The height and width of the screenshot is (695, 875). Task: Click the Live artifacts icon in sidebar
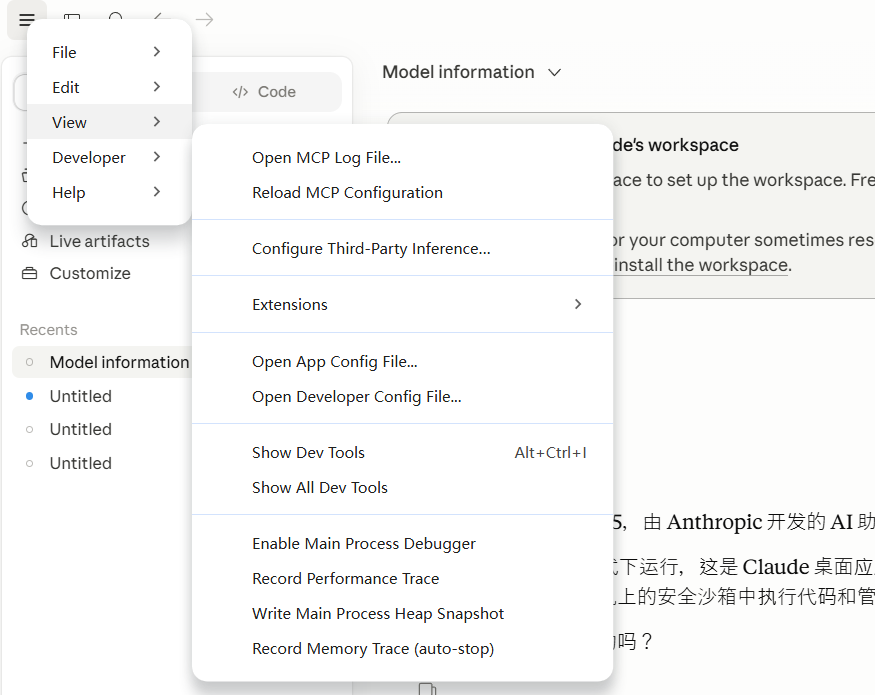tap(30, 241)
